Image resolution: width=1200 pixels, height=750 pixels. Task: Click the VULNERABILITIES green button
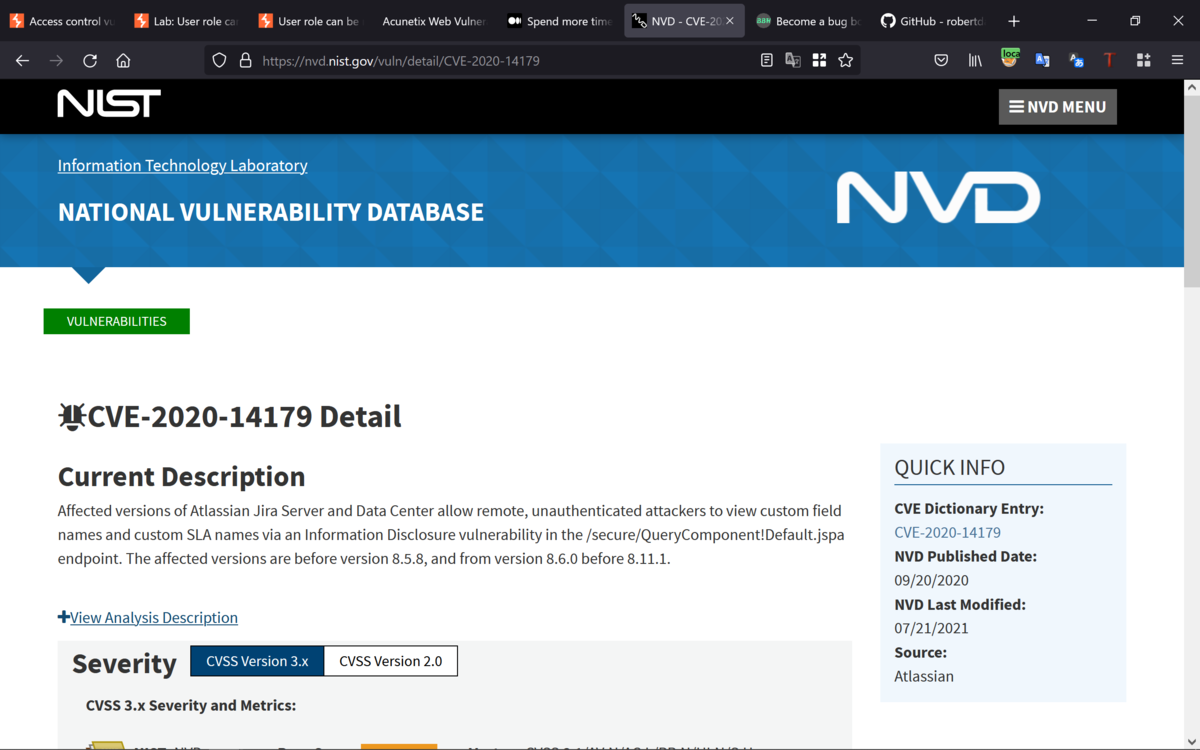click(117, 321)
